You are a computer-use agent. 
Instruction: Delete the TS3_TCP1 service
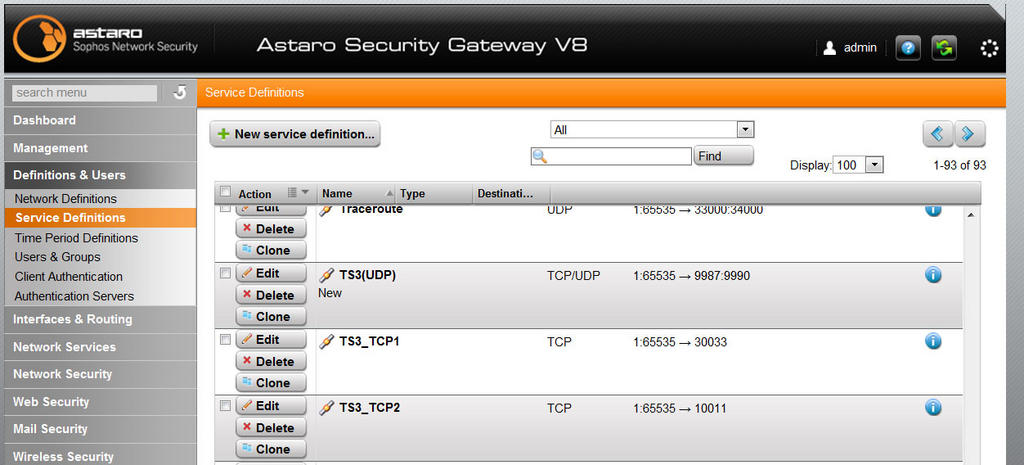click(271, 361)
